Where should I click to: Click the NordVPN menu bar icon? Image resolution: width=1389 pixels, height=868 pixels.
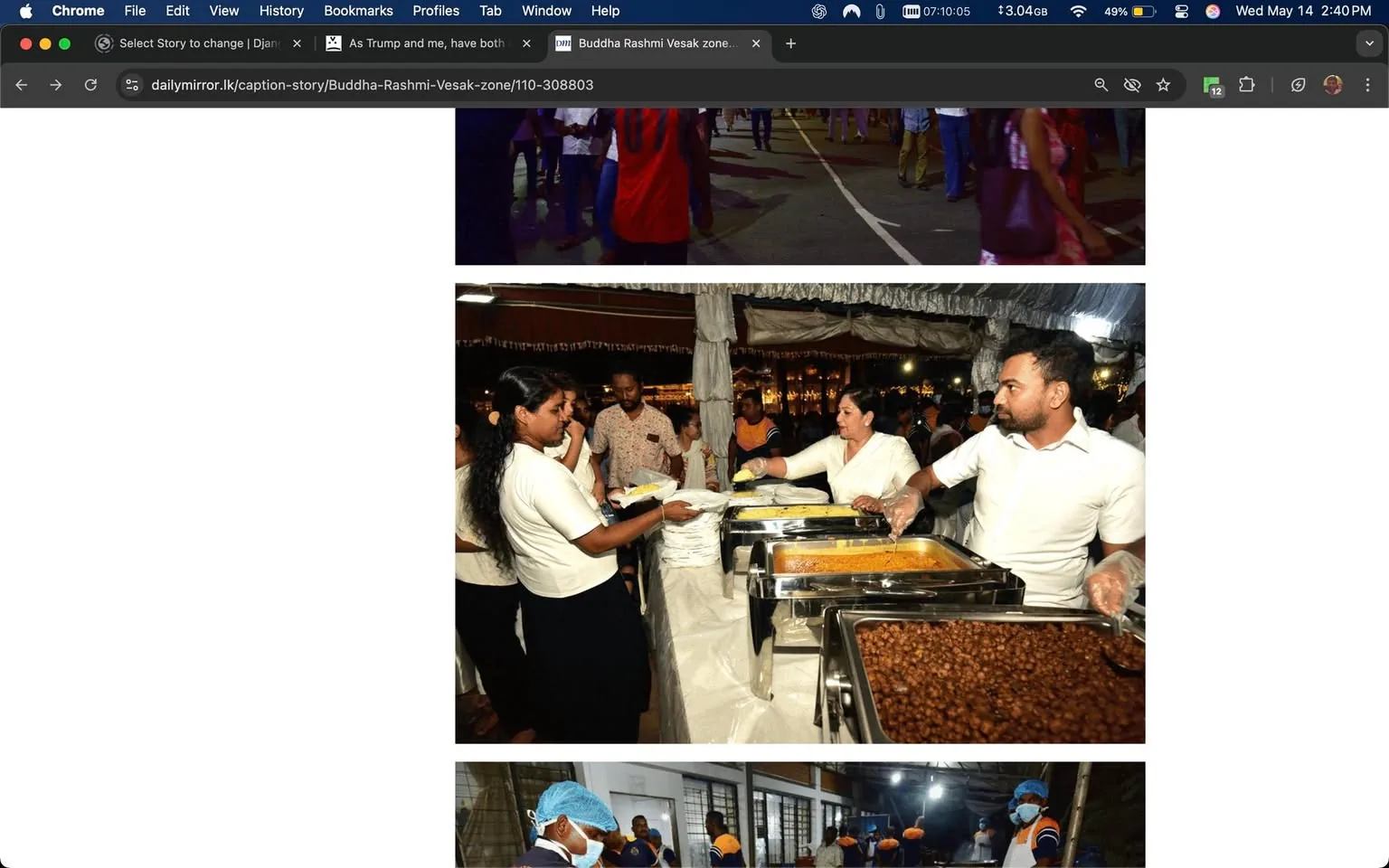(x=851, y=11)
